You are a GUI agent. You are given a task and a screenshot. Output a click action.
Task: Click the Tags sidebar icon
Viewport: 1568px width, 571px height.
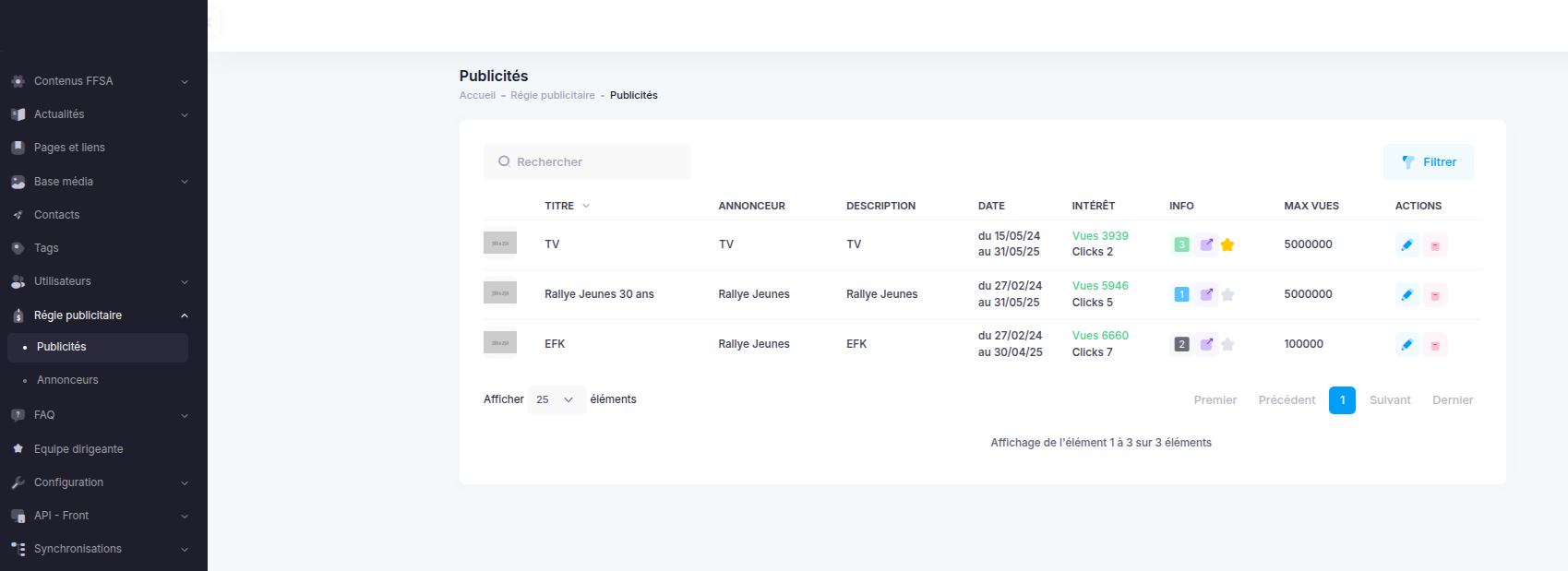pos(18,248)
